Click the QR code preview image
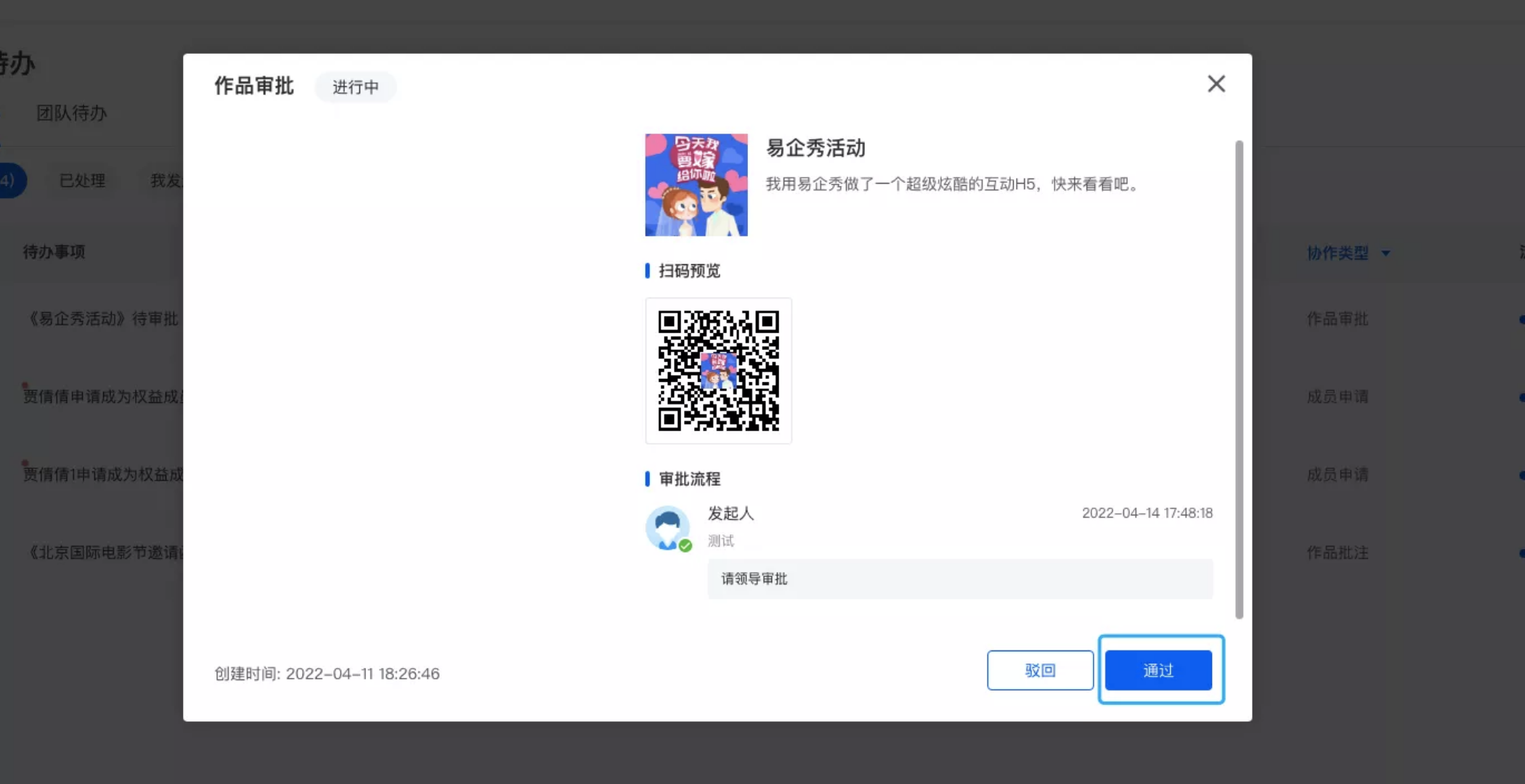1525x784 pixels. (718, 371)
